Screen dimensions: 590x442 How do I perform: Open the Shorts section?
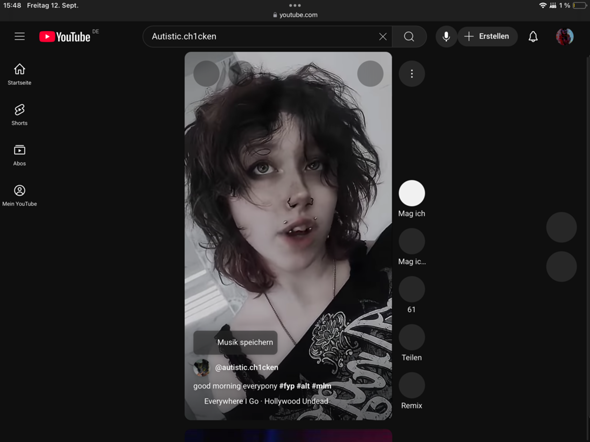click(x=20, y=115)
